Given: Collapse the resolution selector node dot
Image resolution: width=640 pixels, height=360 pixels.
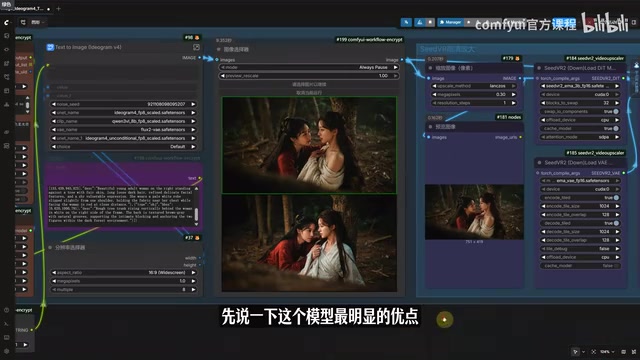Looking at the screenshot, I should pos(50,247).
